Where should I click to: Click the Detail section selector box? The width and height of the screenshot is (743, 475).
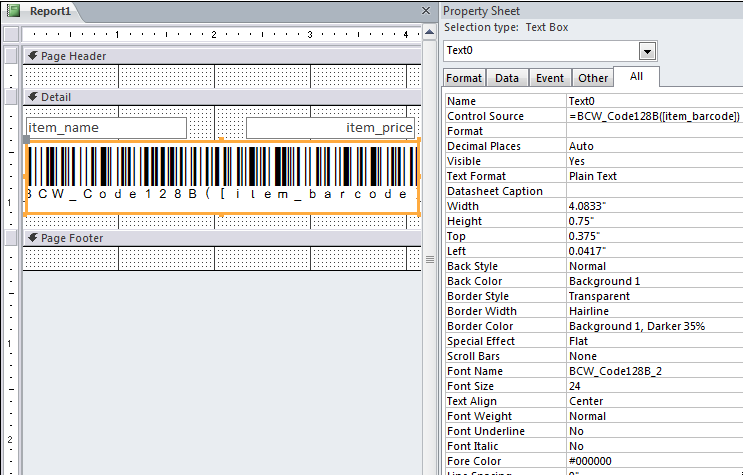(x=11, y=97)
